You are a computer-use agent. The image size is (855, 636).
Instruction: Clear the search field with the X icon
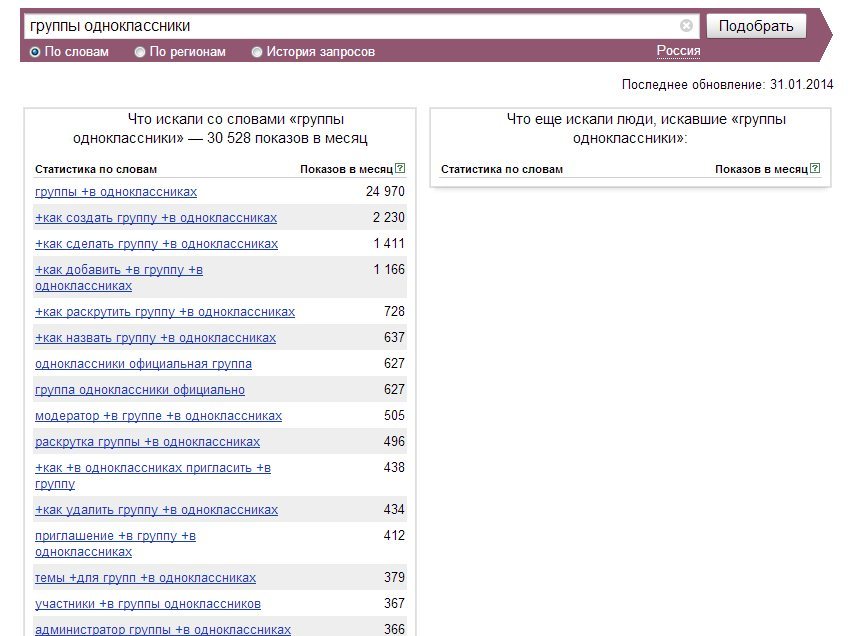[x=687, y=26]
